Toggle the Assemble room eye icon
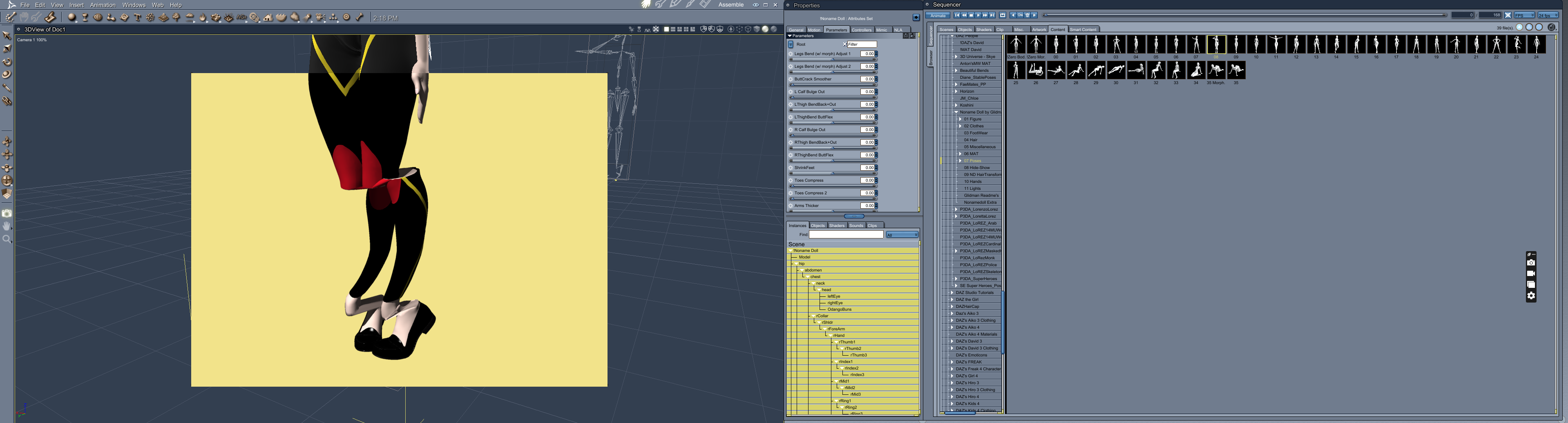1568x423 pixels. [x=755, y=5]
